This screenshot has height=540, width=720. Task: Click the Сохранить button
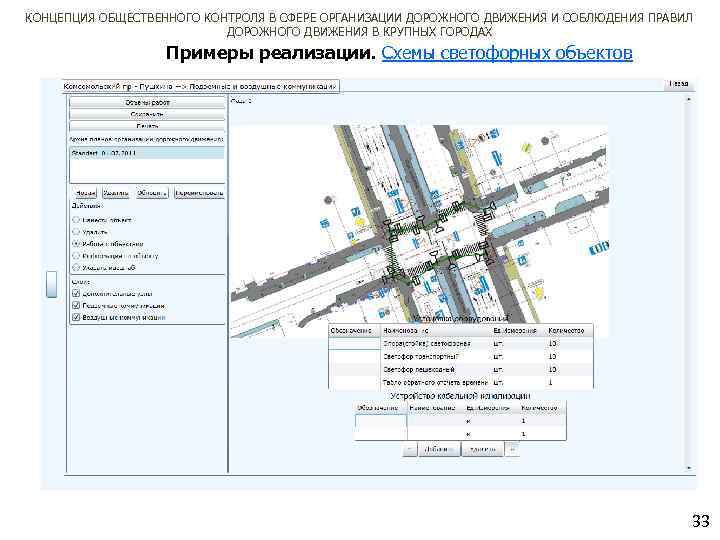[147, 114]
